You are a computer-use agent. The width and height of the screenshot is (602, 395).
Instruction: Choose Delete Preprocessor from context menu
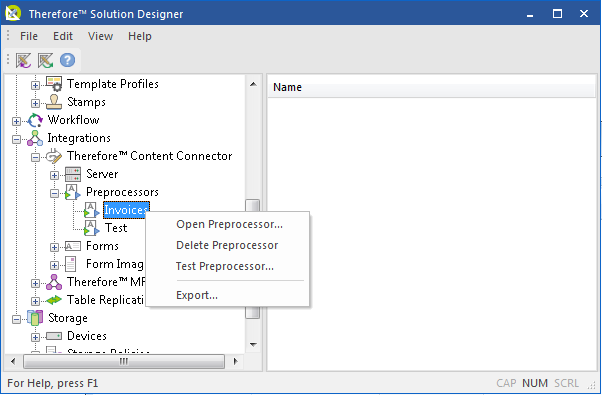(227, 245)
